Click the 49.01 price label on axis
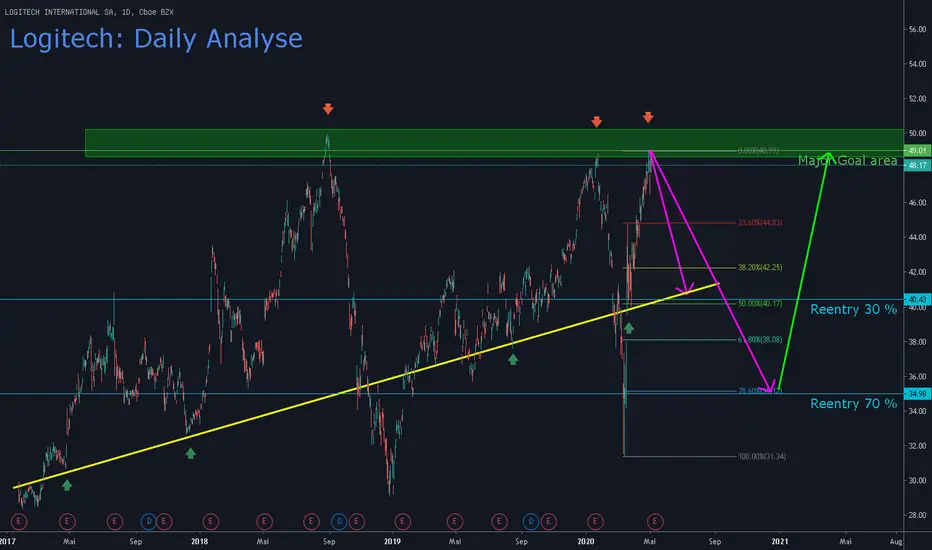932x550 pixels. click(917, 150)
